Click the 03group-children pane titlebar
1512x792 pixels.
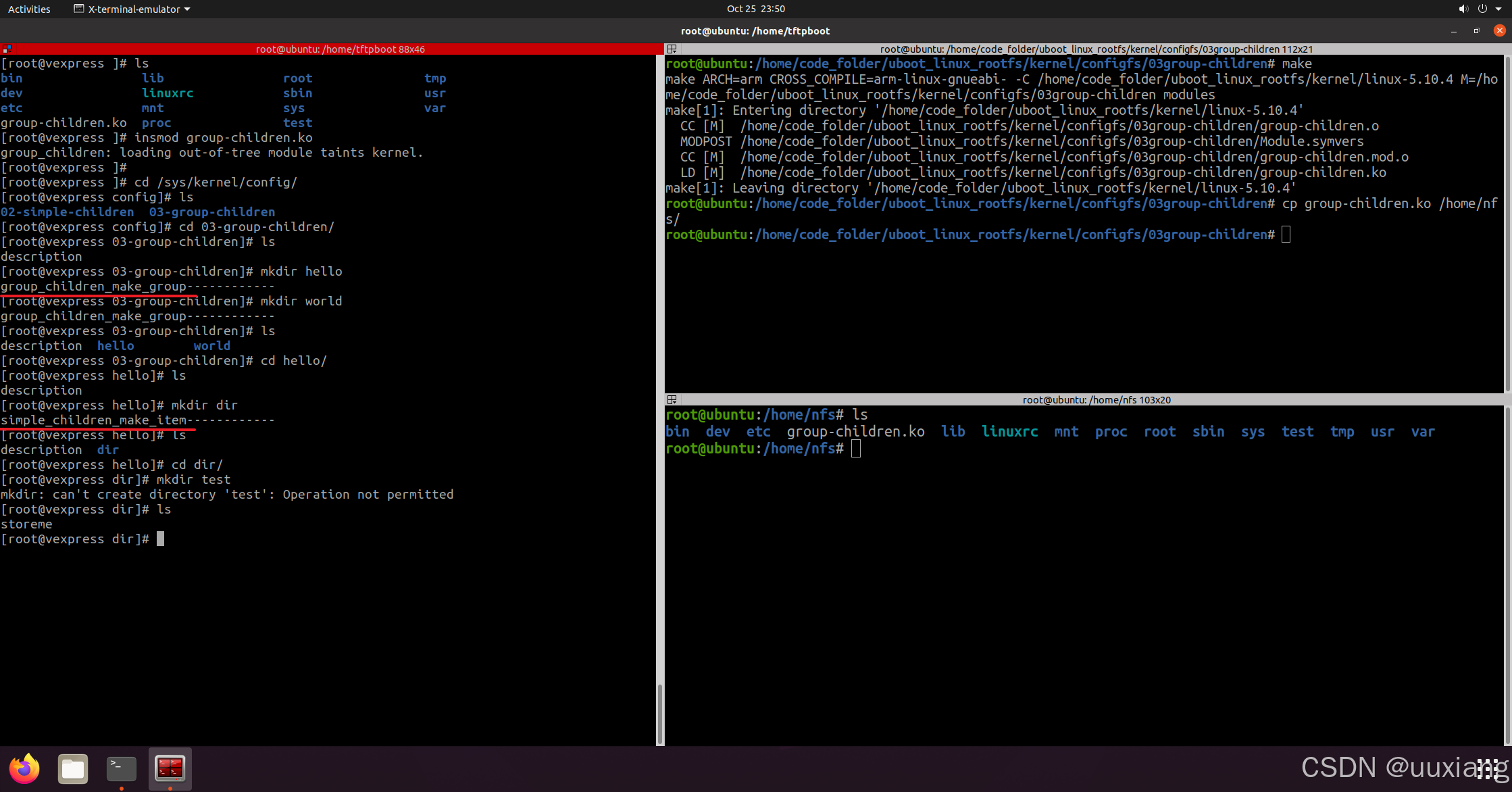(x=1096, y=49)
